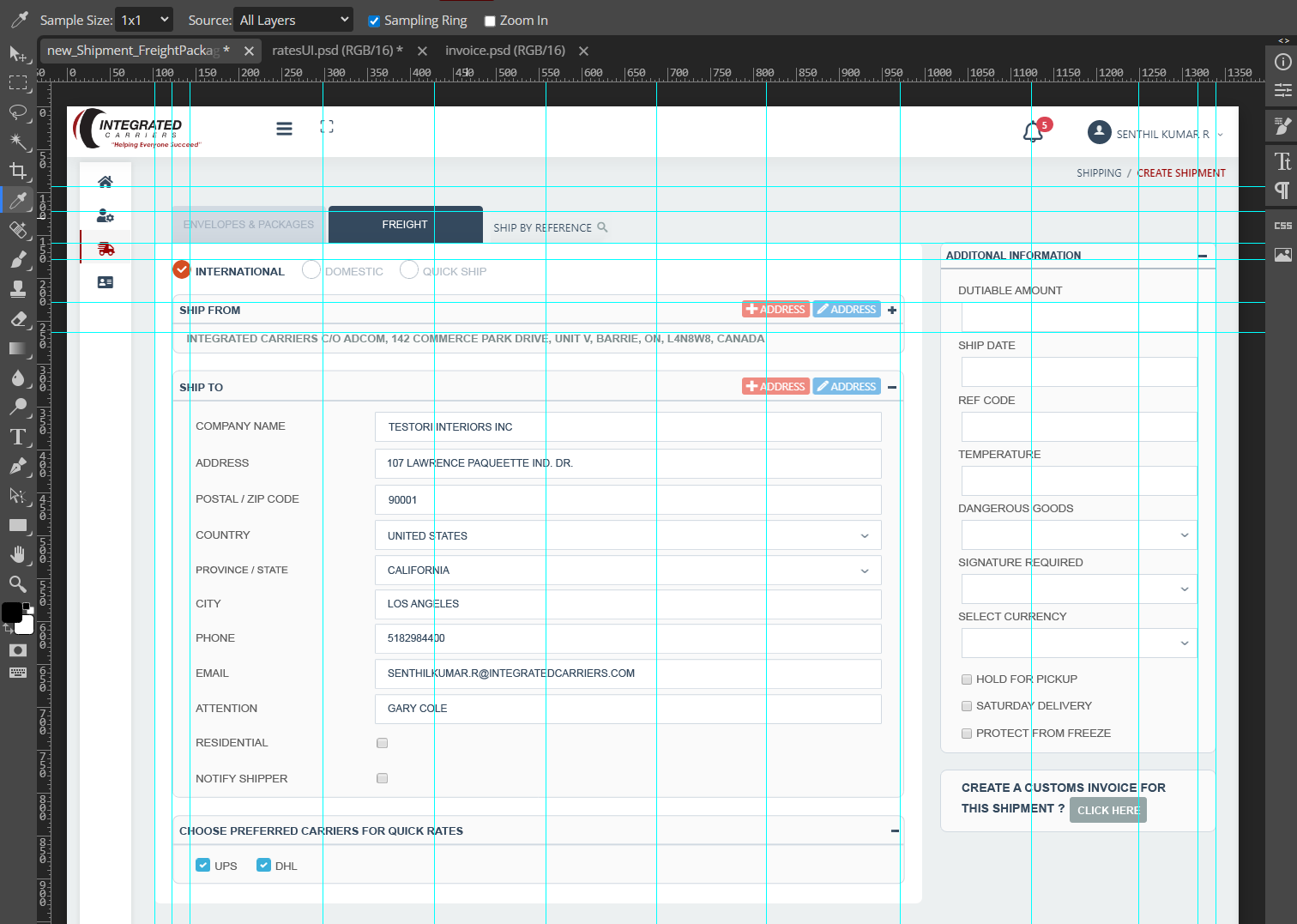The width and height of the screenshot is (1297, 924).
Task: Click the CLICK HERE customs invoice button
Action: (1108, 810)
